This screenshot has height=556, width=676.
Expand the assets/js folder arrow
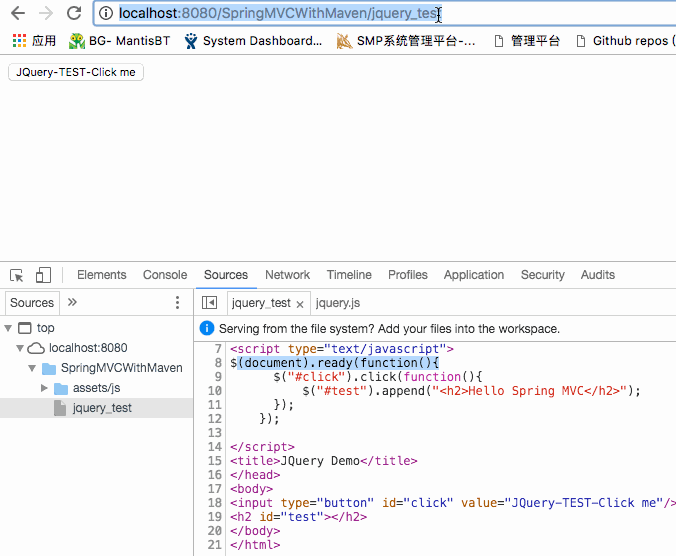click(44, 388)
